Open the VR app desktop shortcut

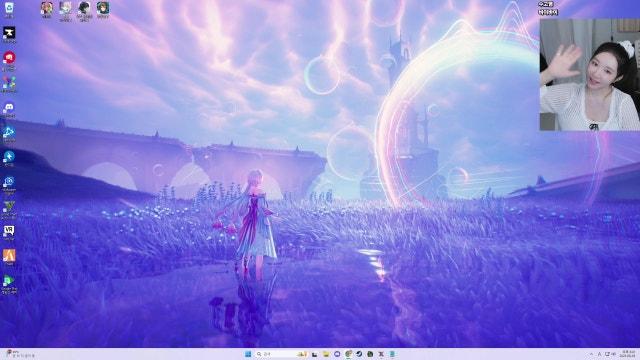click(9, 232)
